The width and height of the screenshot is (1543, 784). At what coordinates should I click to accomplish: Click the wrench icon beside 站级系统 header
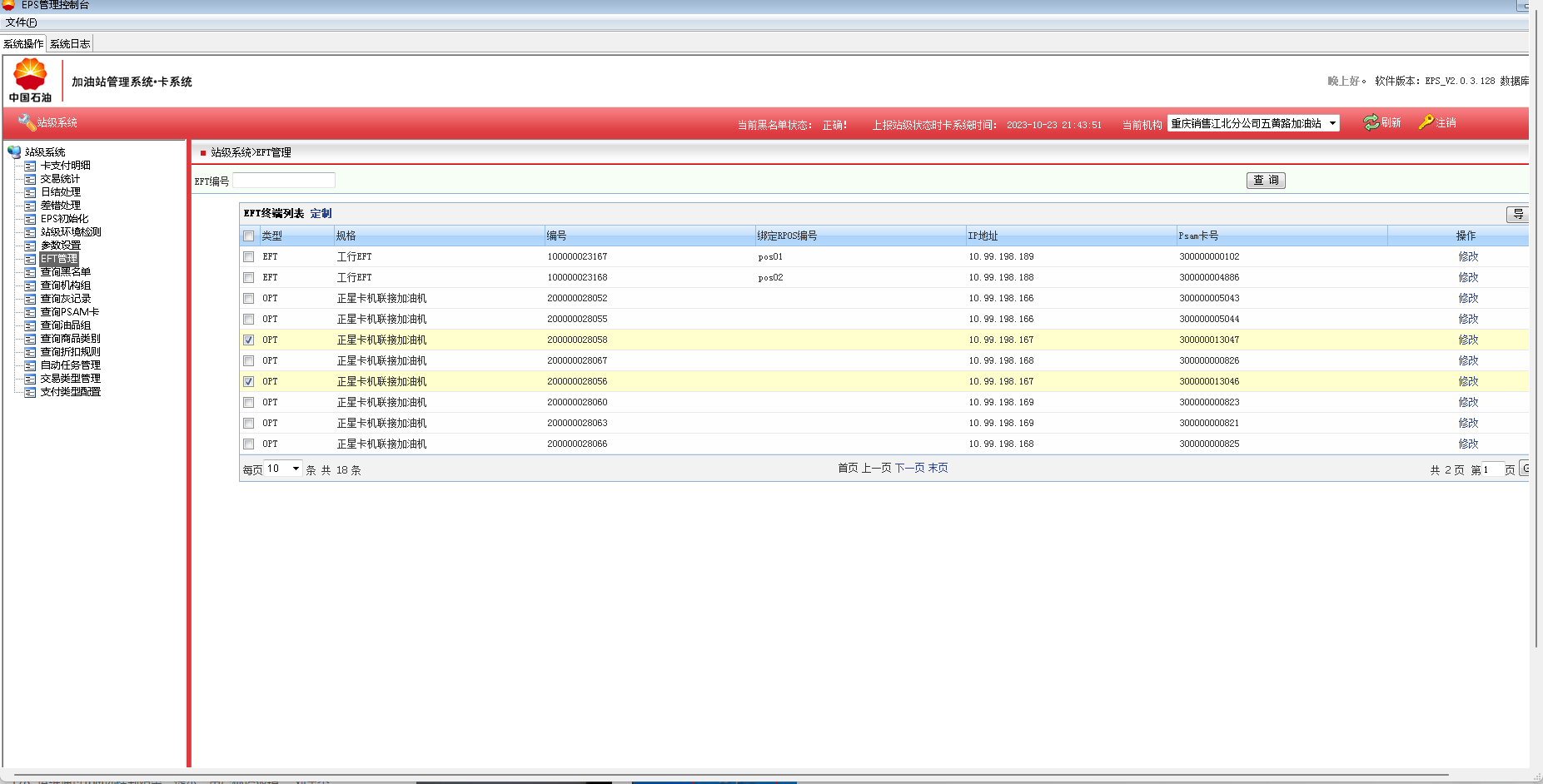coord(26,122)
